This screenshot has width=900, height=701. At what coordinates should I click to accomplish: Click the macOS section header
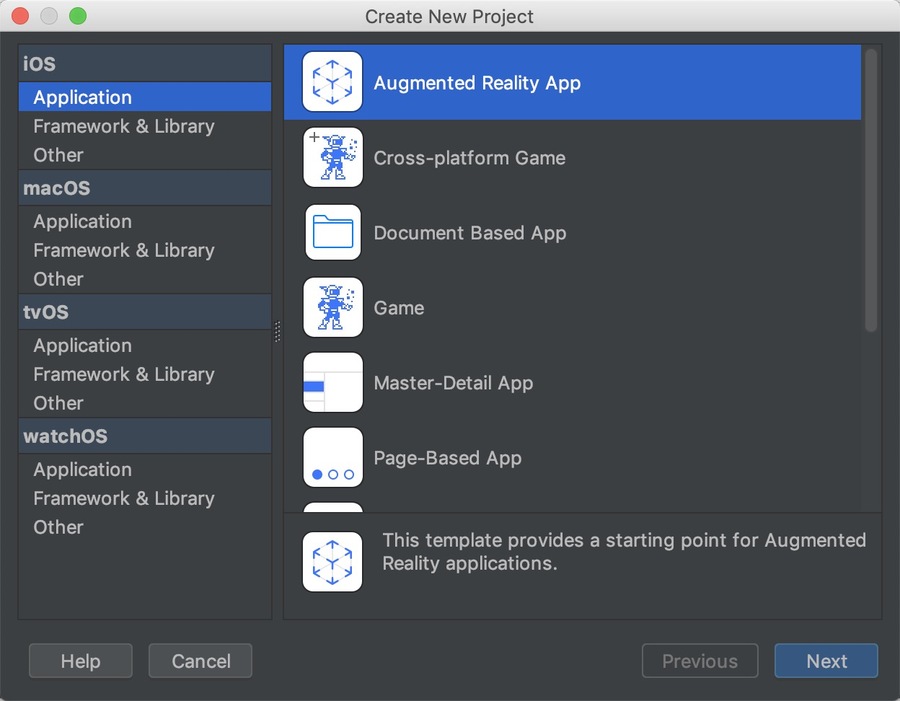click(x=145, y=188)
